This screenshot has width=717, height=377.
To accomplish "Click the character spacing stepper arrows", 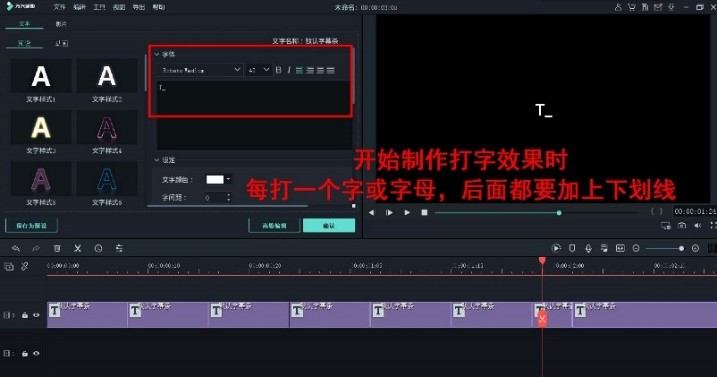I will (229, 198).
